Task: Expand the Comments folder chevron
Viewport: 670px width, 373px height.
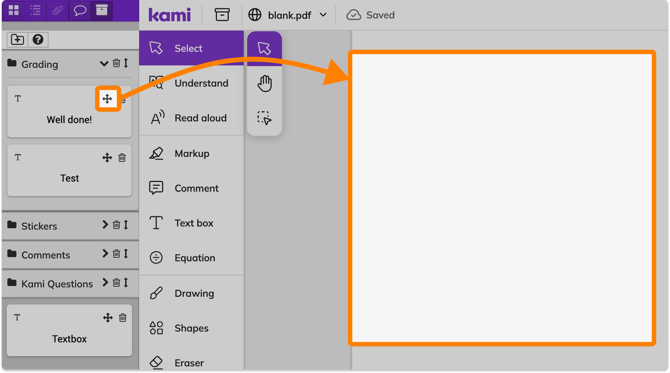Action: pyautogui.click(x=105, y=254)
